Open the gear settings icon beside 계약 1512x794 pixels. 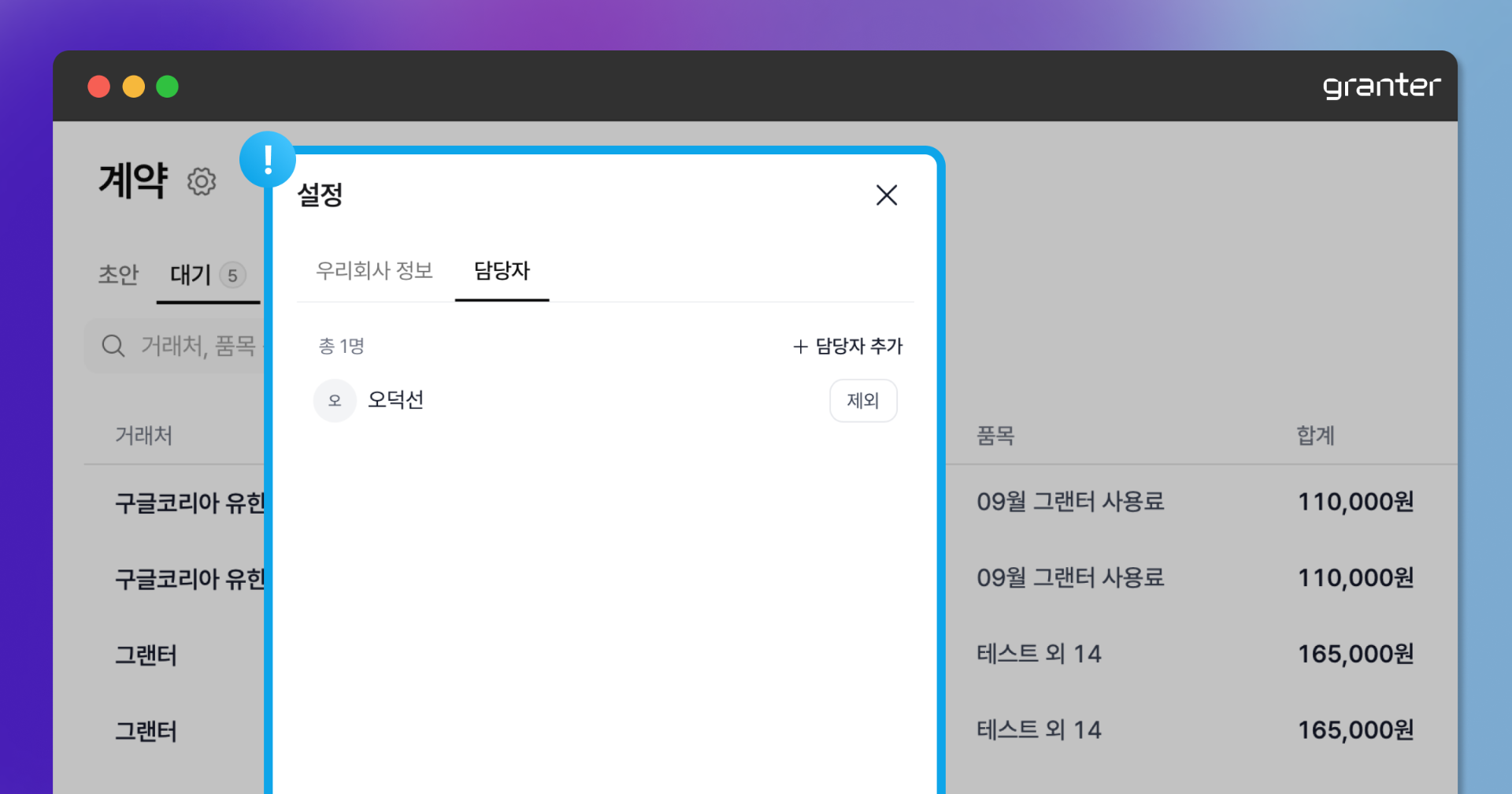pyautogui.click(x=202, y=181)
